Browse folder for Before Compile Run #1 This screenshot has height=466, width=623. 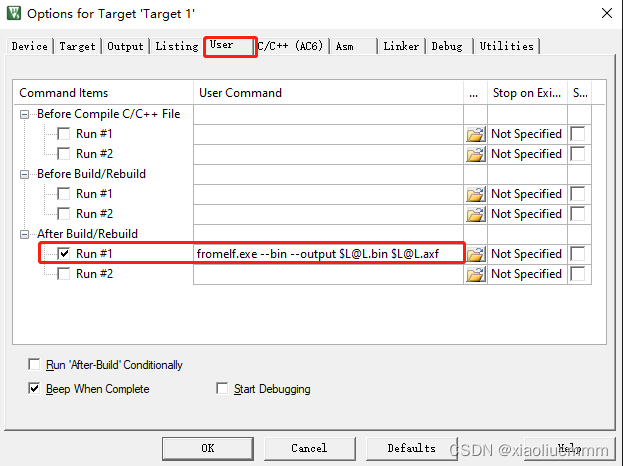pyautogui.click(x=475, y=134)
